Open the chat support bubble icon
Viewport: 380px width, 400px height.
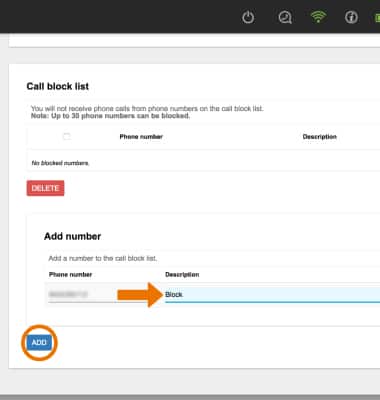285,17
